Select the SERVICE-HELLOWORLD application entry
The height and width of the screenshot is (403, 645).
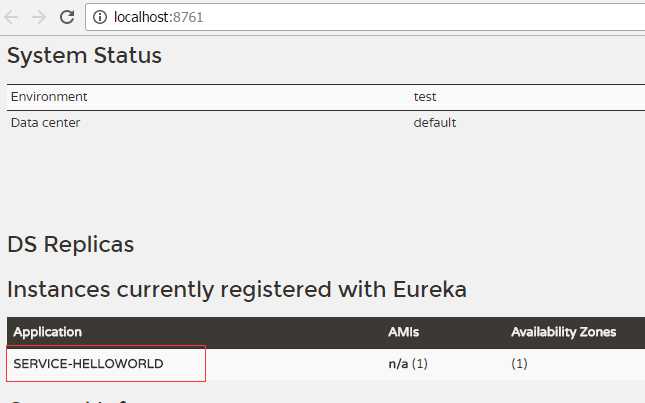click(88, 364)
